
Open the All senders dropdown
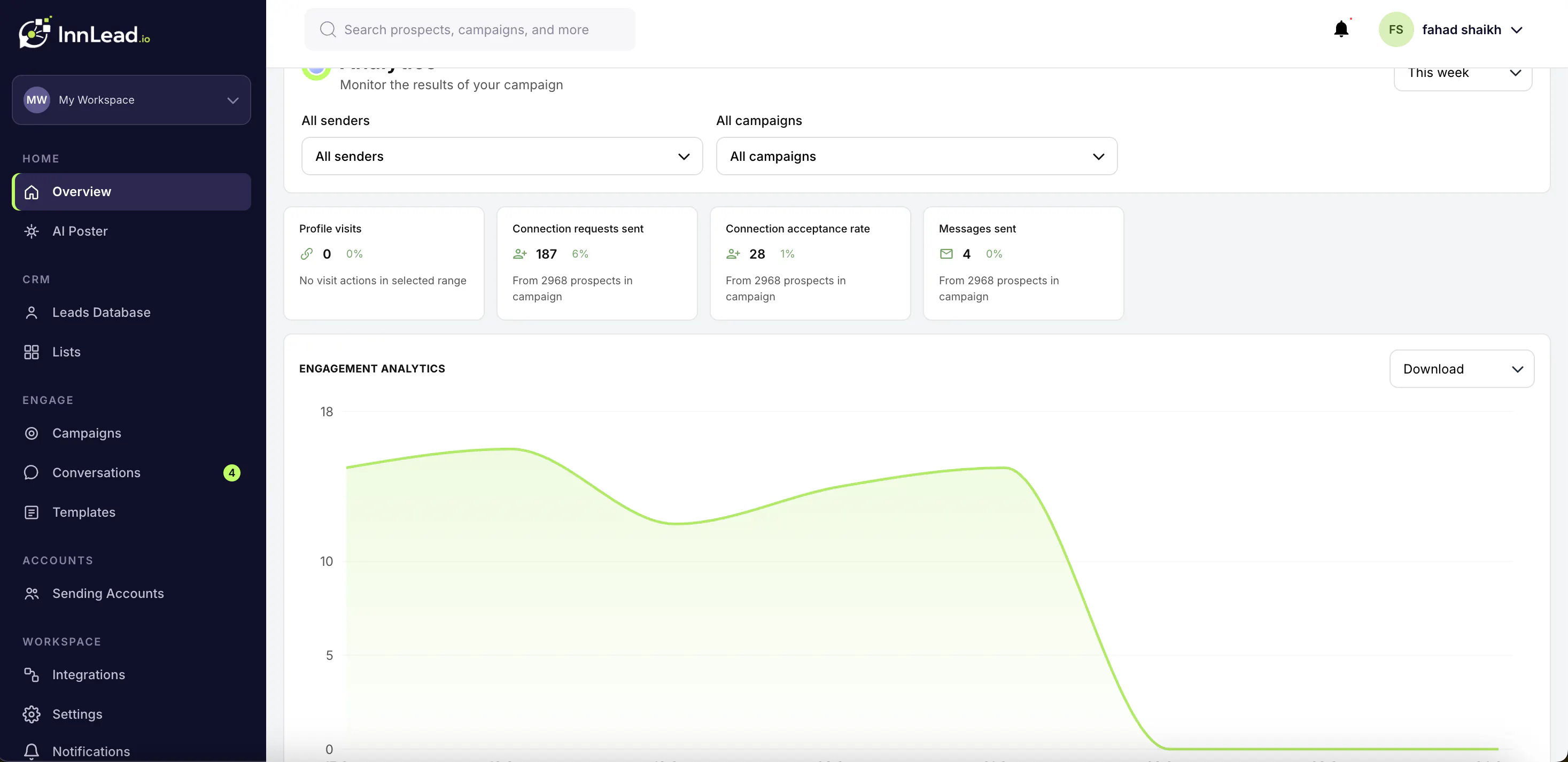(x=502, y=157)
